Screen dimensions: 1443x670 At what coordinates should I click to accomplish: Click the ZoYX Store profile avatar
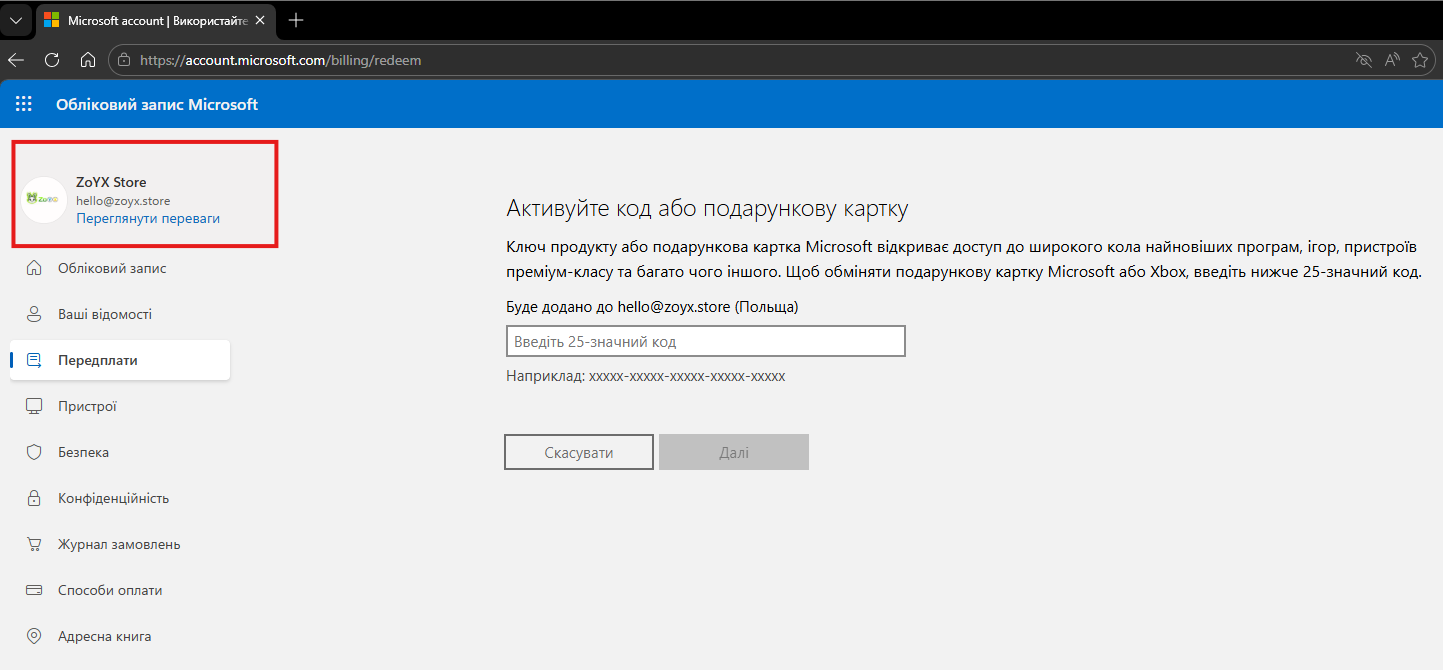(44, 199)
